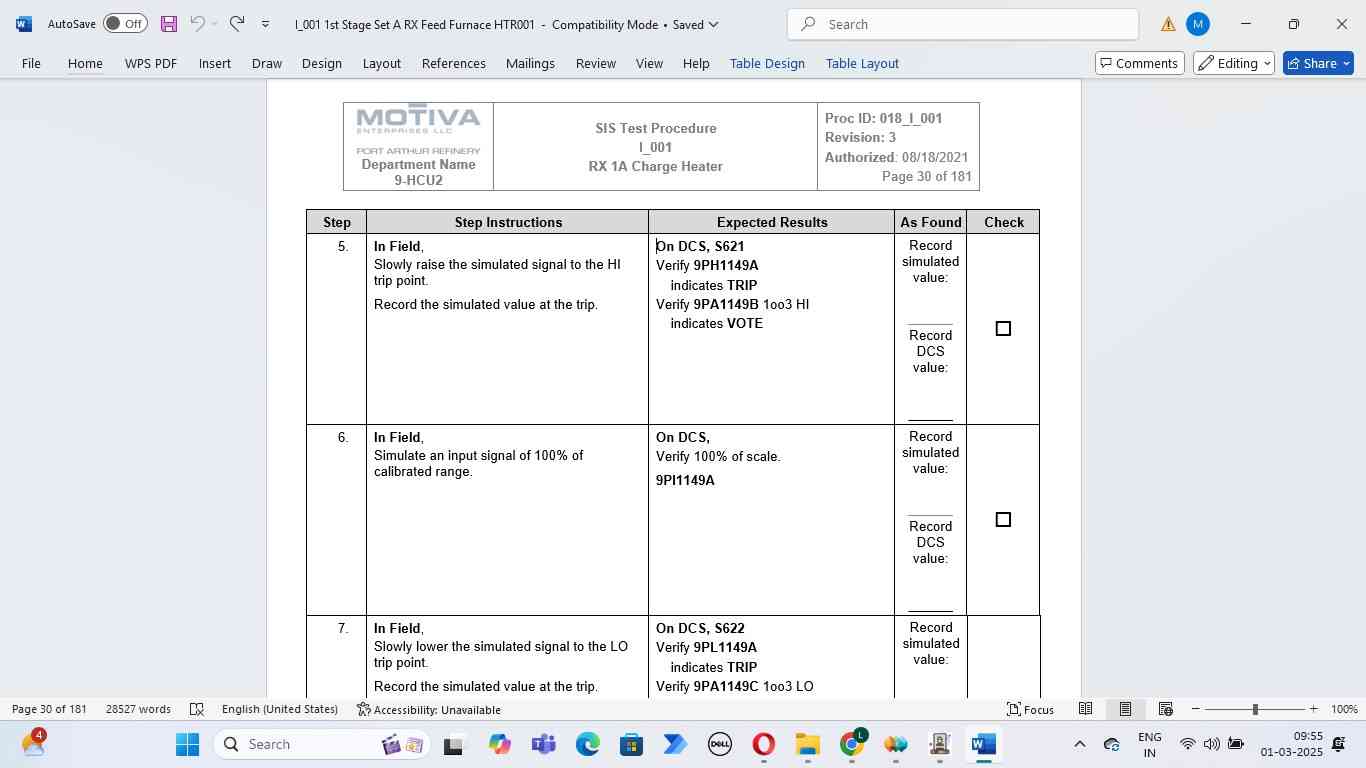Open the Table Design tab
Image resolution: width=1366 pixels, height=768 pixels.
tap(767, 63)
